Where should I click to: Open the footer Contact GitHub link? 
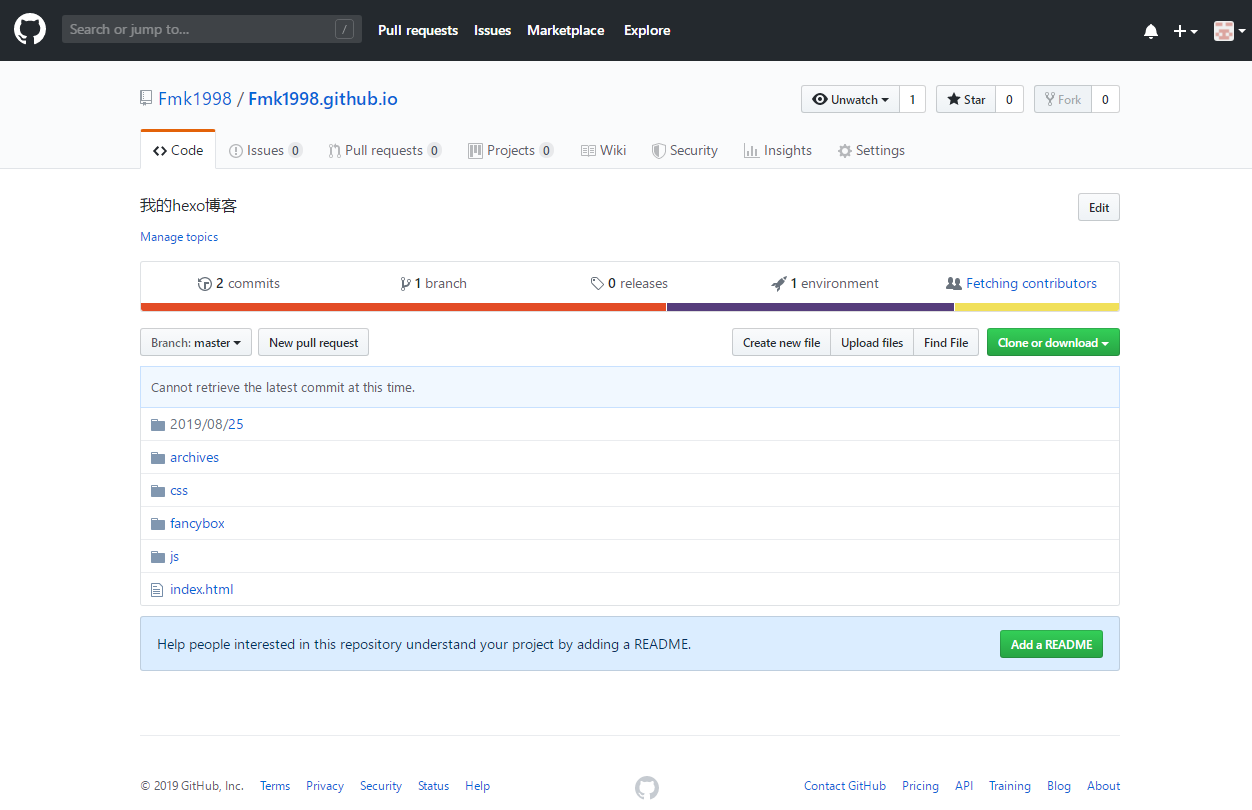(845, 786)
